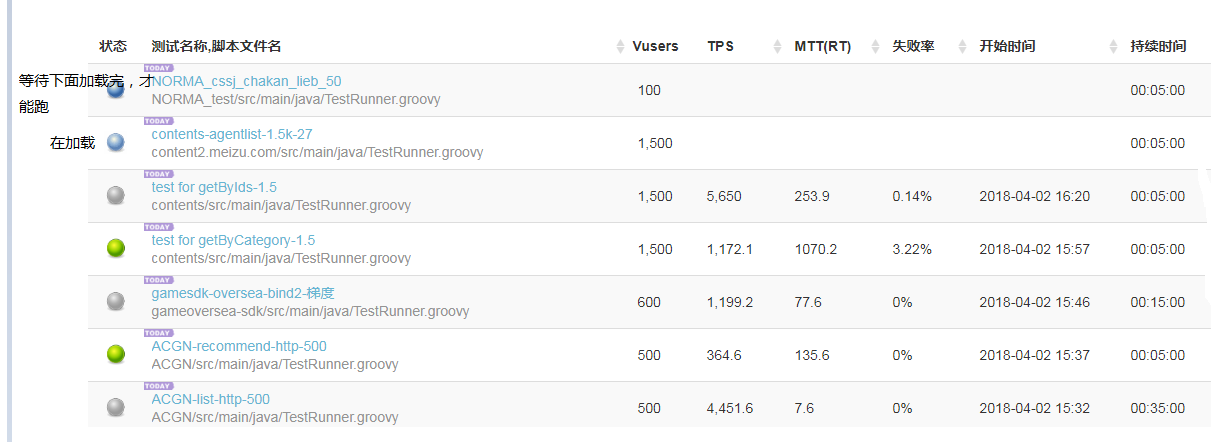Sort by 持续时间 column header
1211x442 pixels.
pos(1157,46)
